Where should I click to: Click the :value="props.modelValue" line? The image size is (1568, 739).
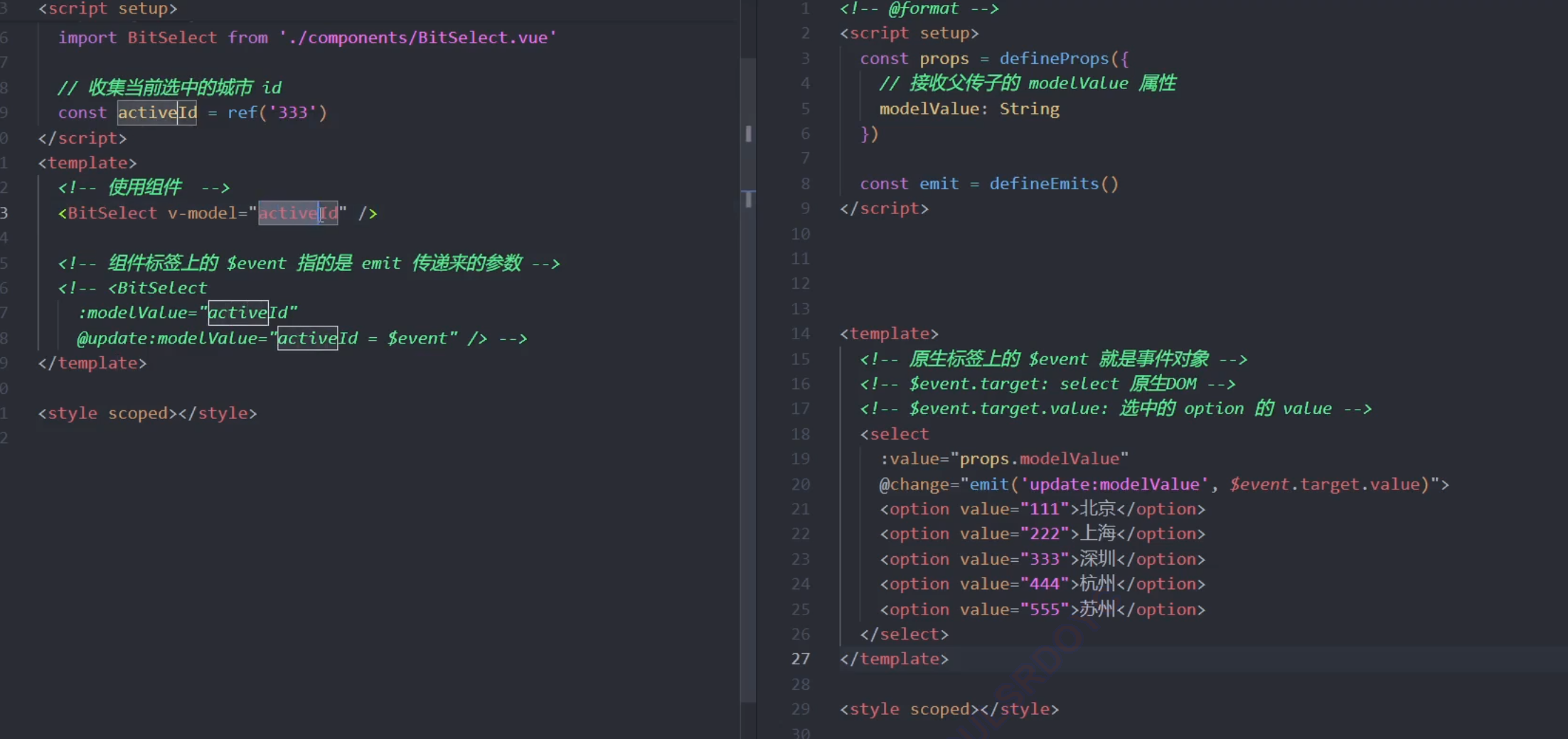[x=1004, y=459]
